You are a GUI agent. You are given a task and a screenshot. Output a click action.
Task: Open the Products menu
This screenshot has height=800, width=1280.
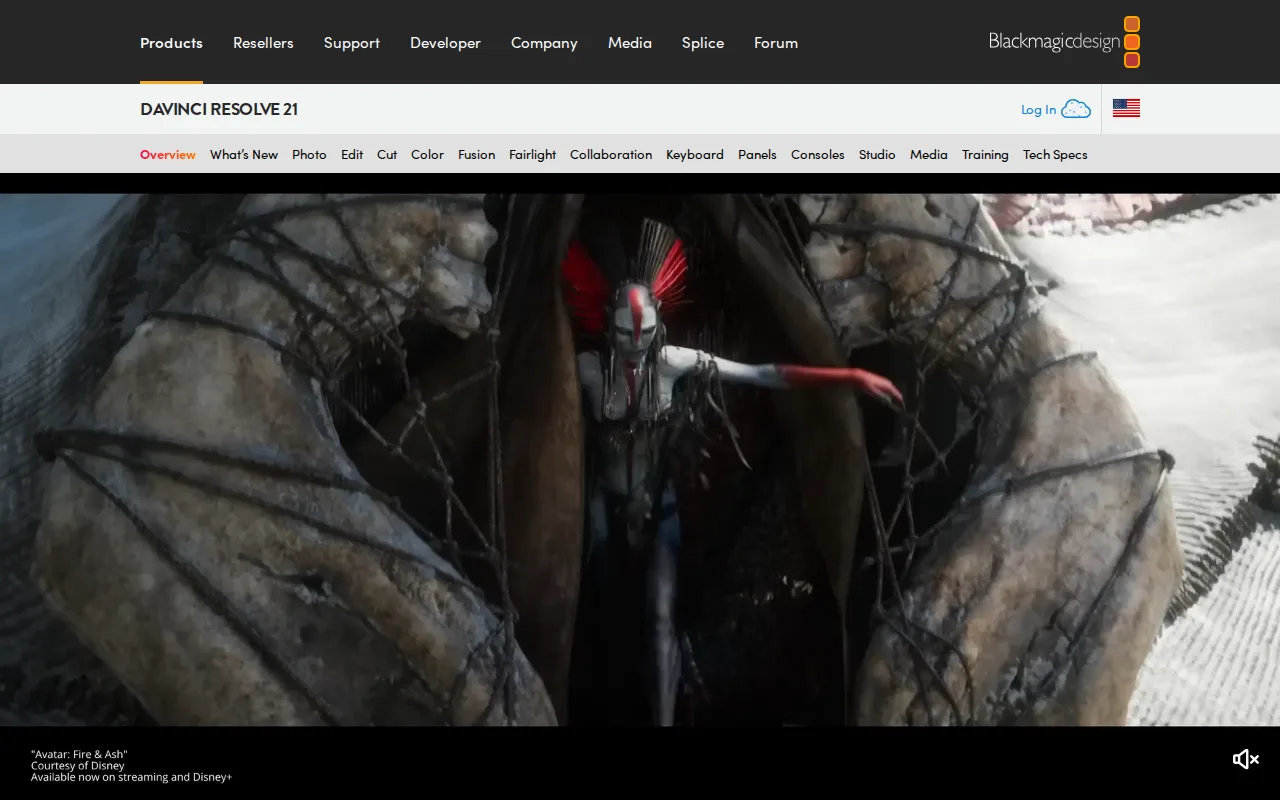[x=171, y=43]
